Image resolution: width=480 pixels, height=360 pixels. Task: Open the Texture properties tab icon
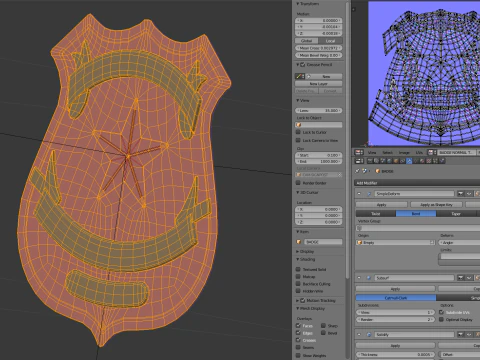coord(429,161)
